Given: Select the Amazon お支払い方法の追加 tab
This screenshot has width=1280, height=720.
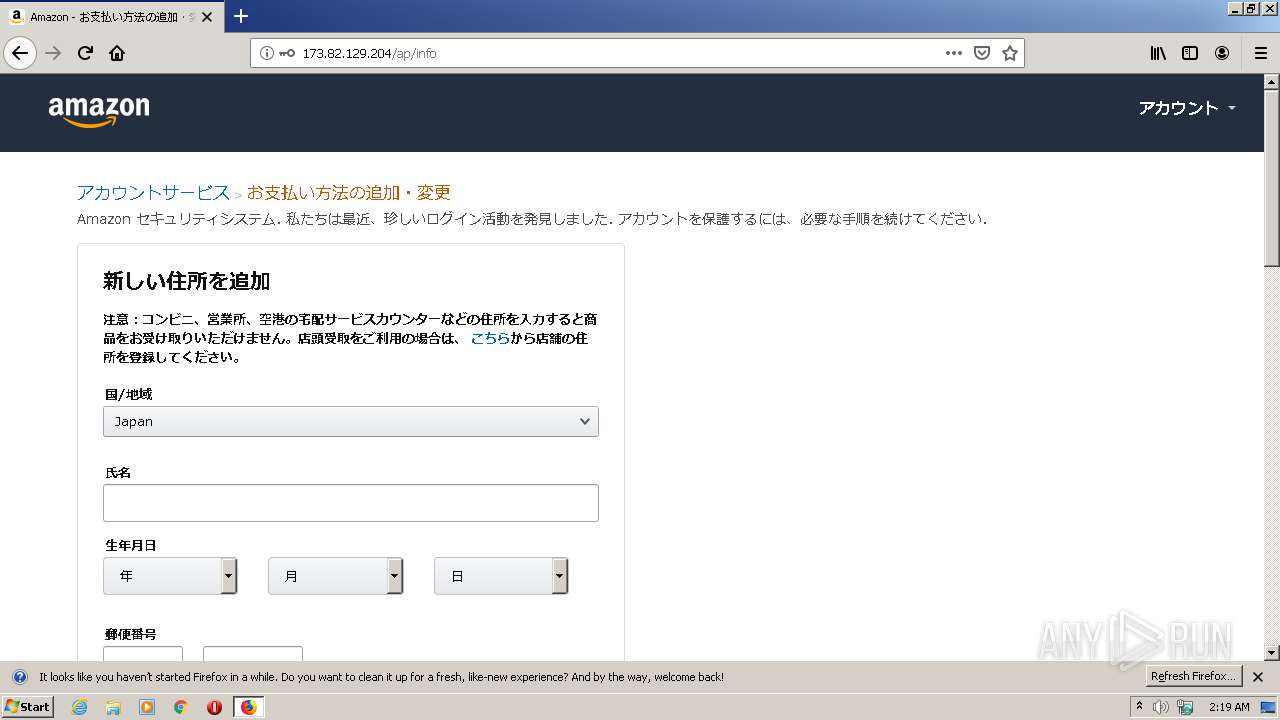Looking at the screenshot, I should point(111,17).
